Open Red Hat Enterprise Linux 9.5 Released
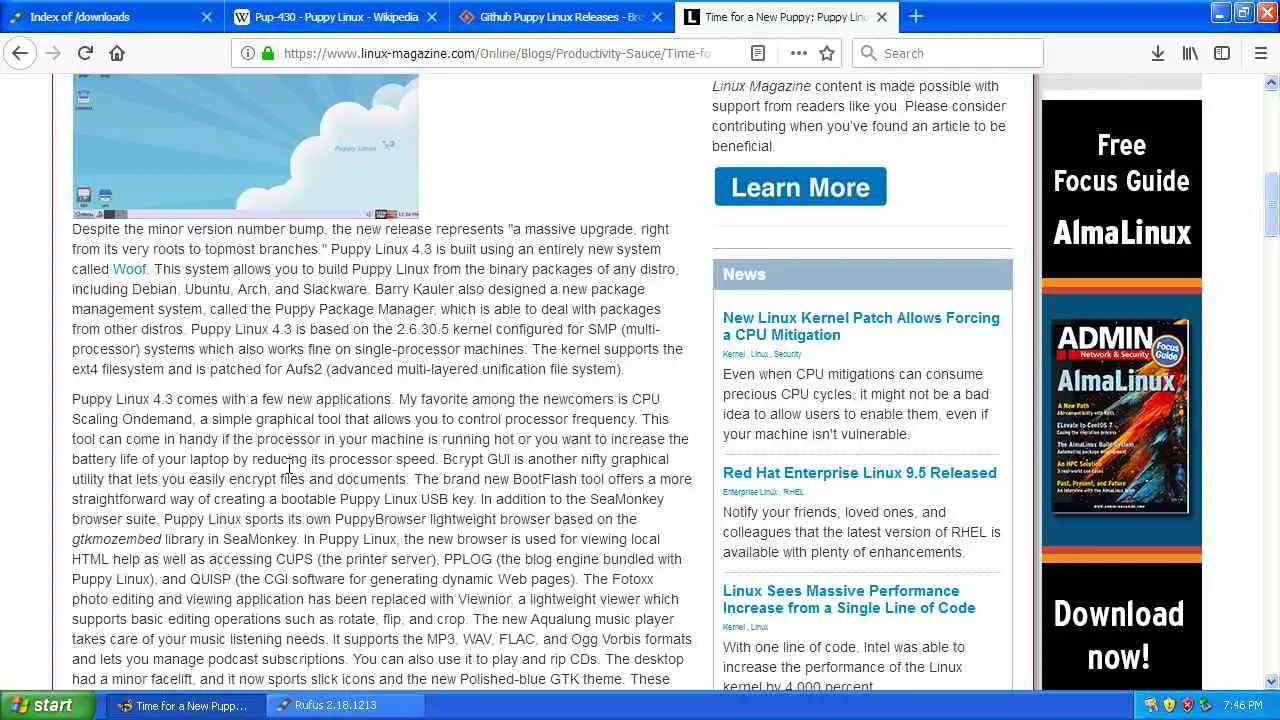1280x720 pixels. click(860, 472)
